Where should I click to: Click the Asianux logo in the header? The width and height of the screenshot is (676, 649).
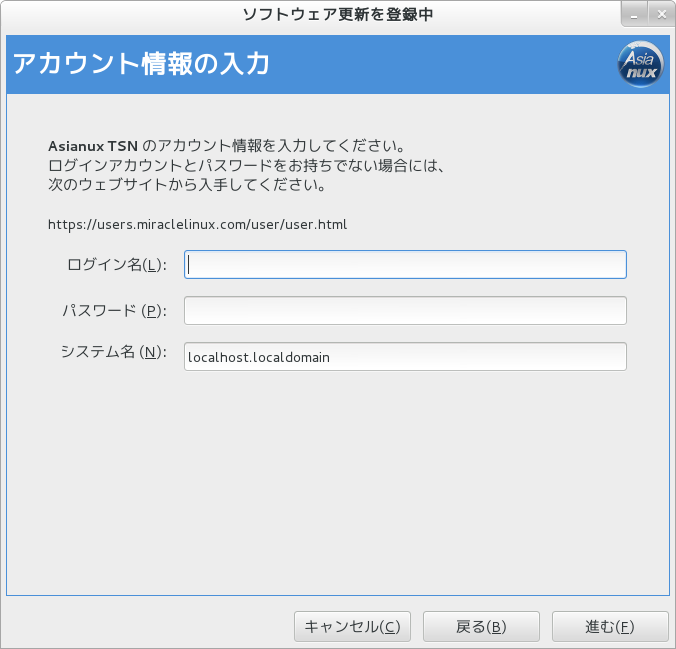[x=639, y=66]
